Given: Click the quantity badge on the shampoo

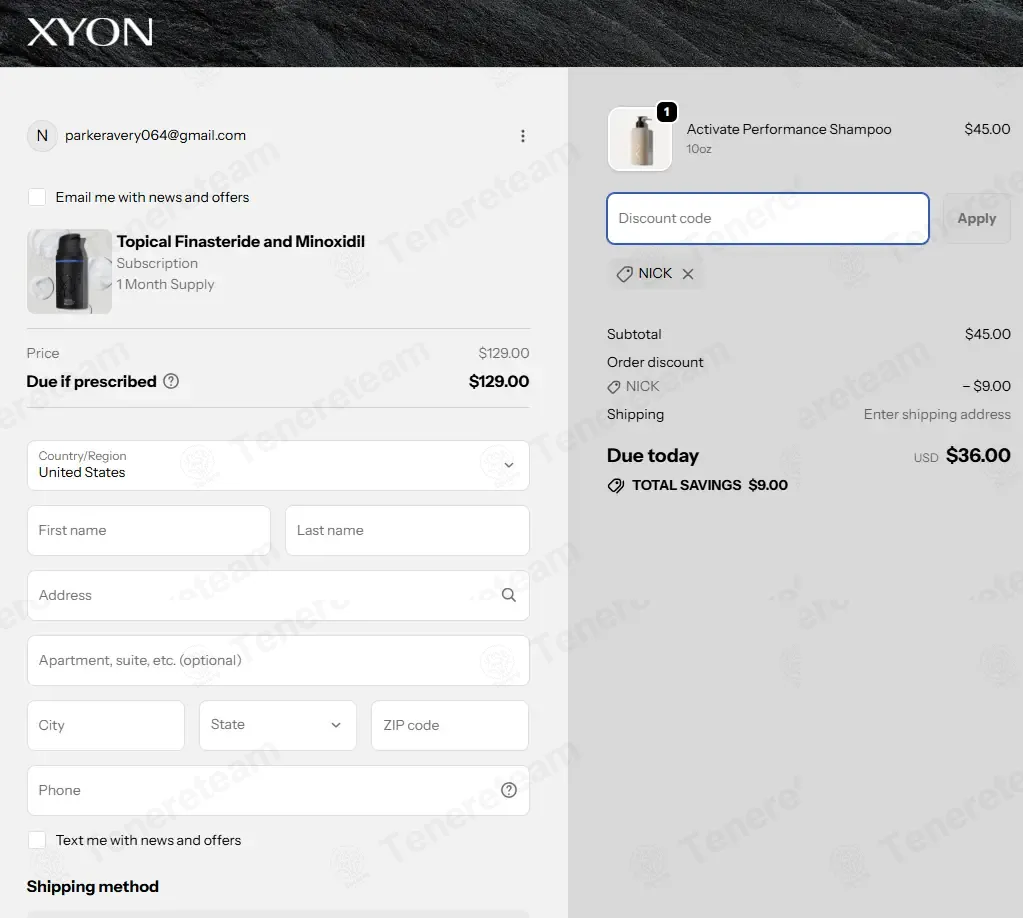Looking at the screenshot, I should [666, 112].
